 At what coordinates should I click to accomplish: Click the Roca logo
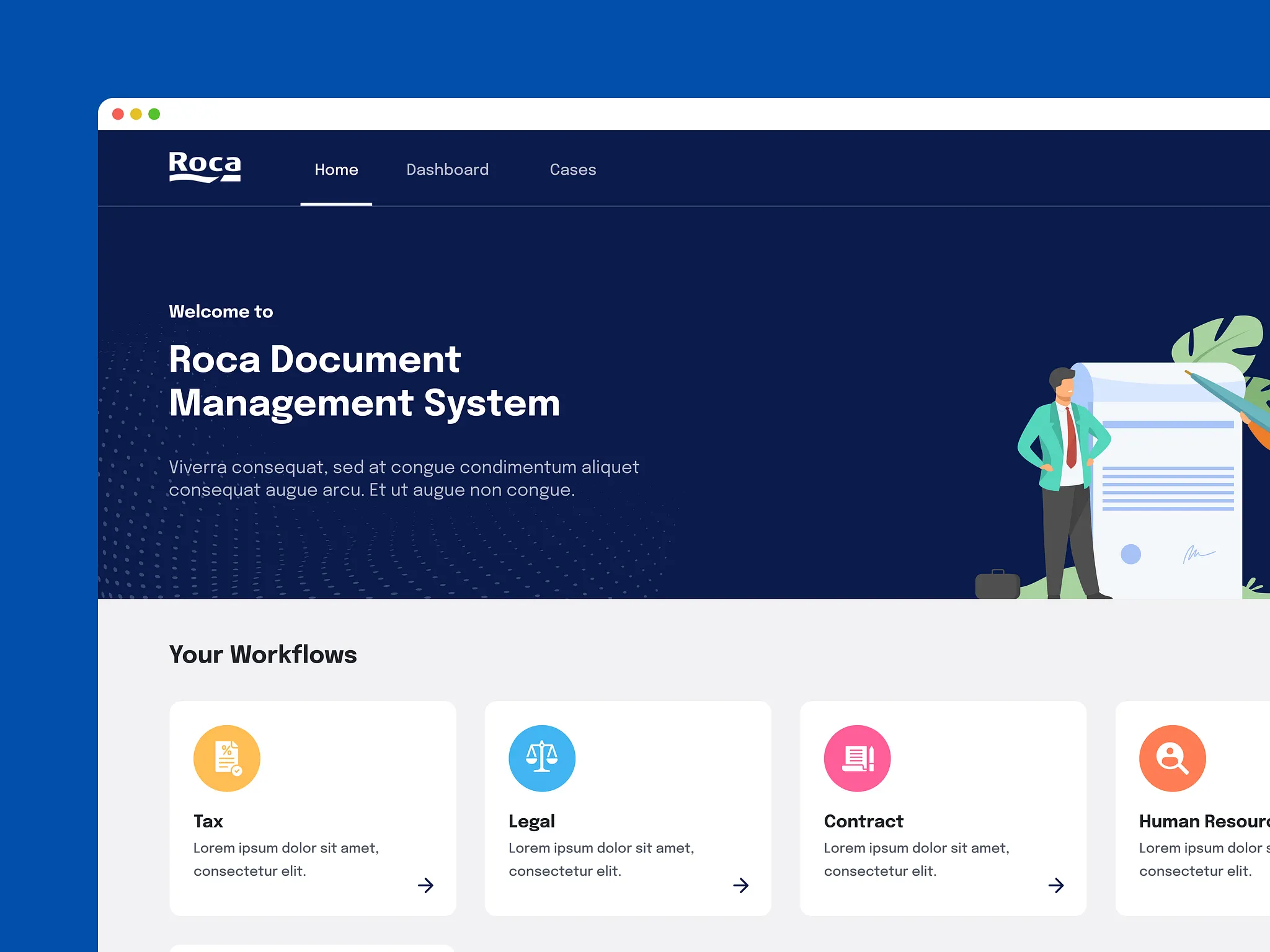pos(205,167)
